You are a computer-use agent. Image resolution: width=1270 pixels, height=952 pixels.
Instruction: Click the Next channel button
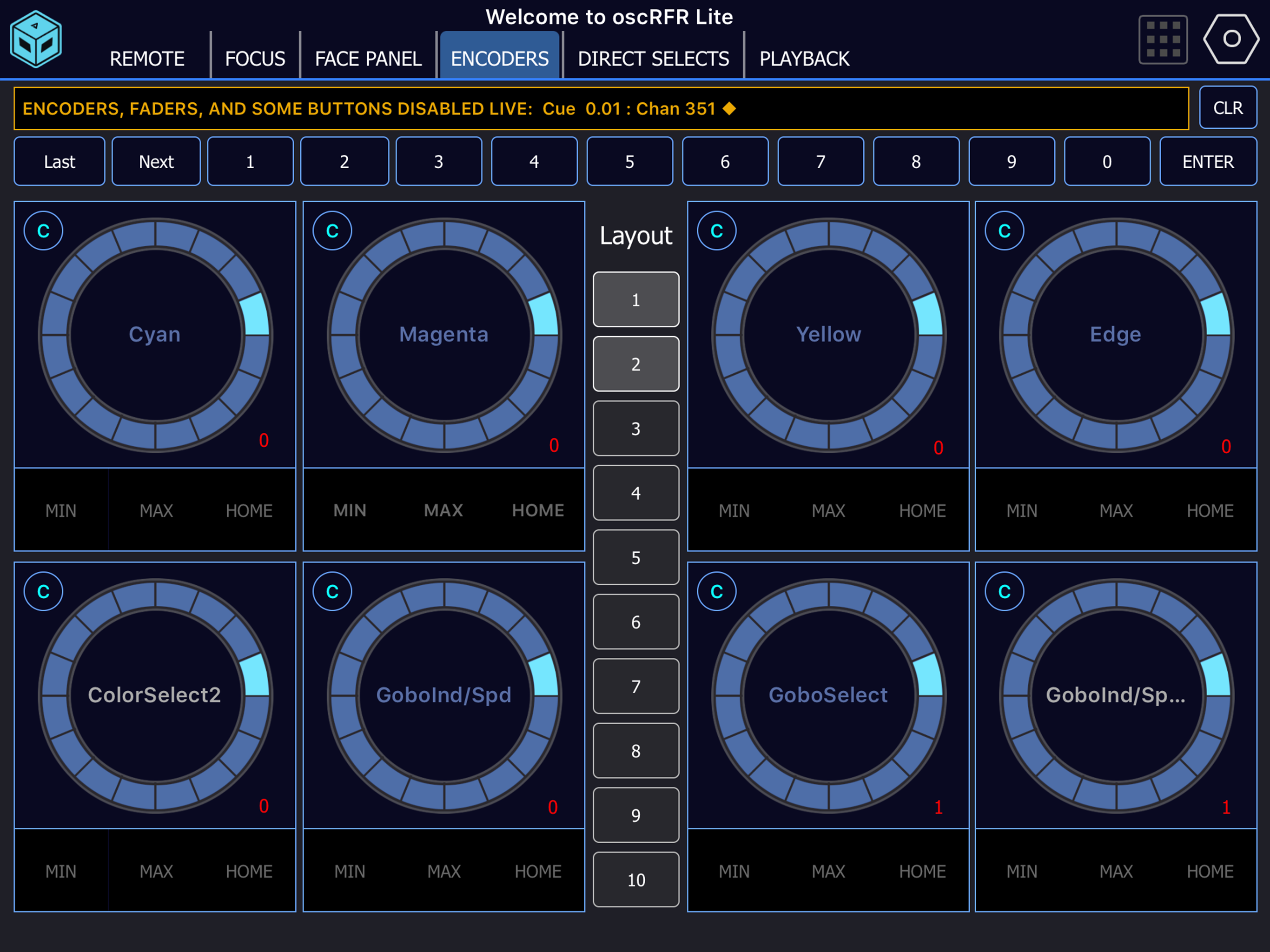[156, 161]
